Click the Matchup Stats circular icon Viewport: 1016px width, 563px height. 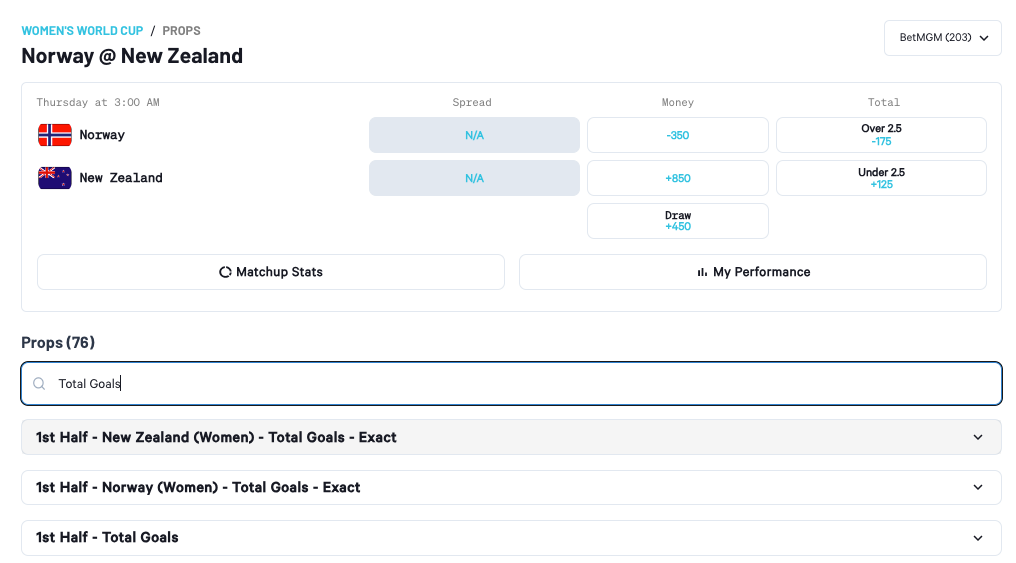tap(225, 272)
